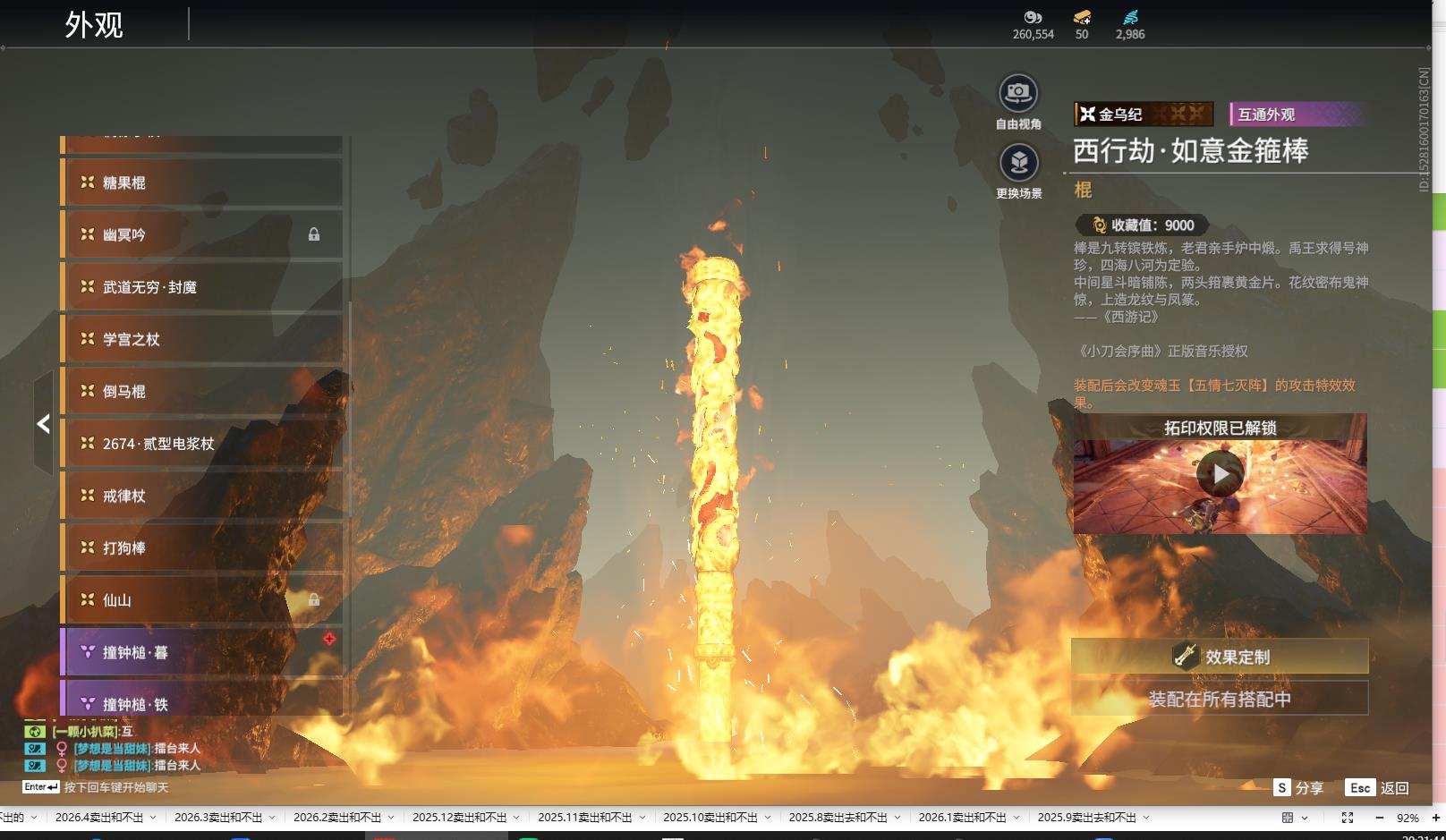Click 装配在所有搭配中 button
The width and height of the screenshot is (1446, 840).
pos(1220,699)
